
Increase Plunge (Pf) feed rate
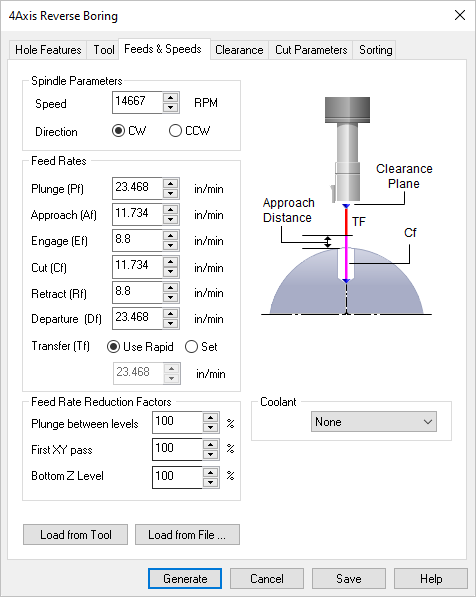(171, 184)
